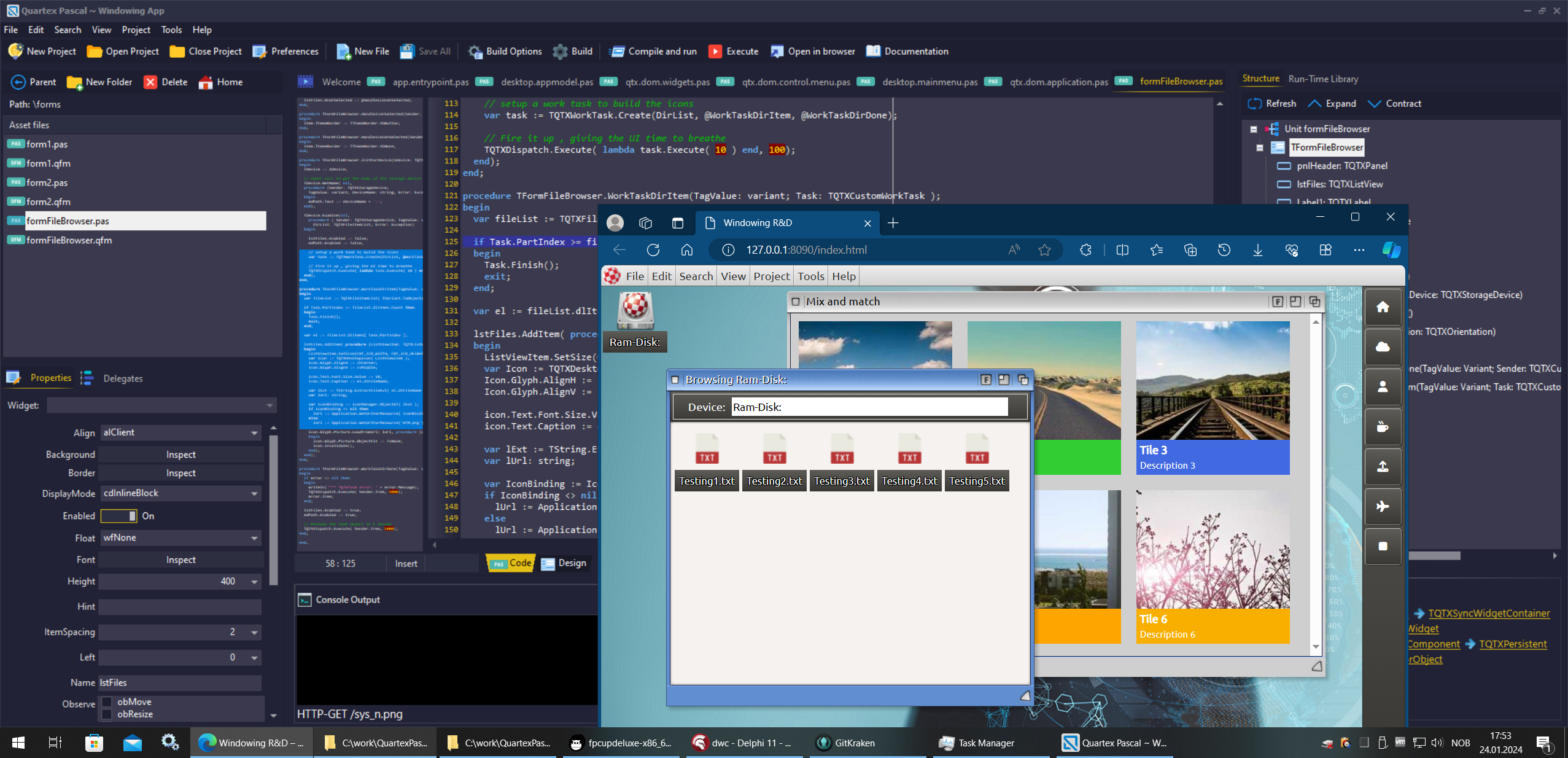1568x758 pixels.
Task: Click the home icon in the browser sidebar
Action: [x=1383, y=307]
